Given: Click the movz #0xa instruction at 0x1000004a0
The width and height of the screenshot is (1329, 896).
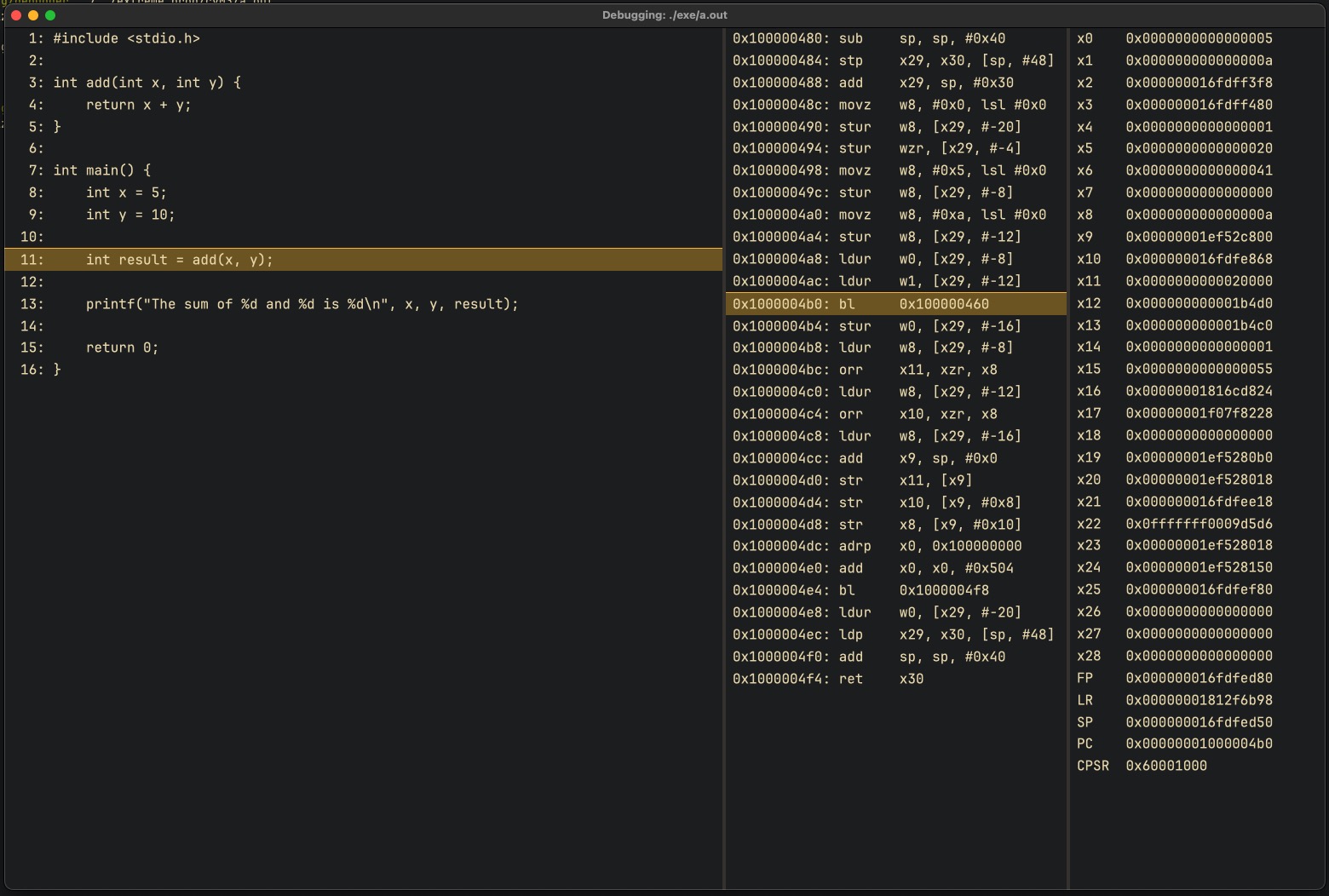Looking at the screenshot, I should click(895, 215).
